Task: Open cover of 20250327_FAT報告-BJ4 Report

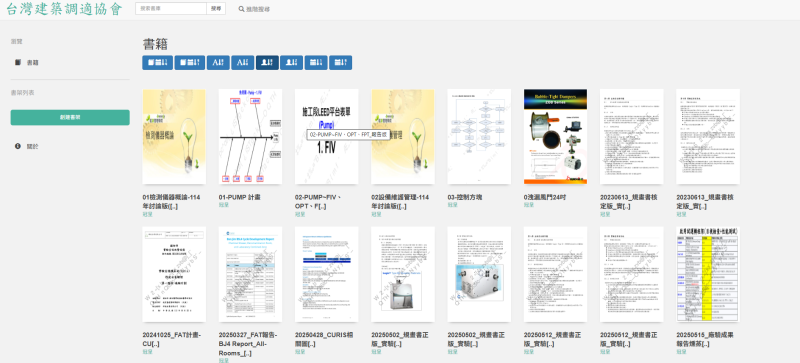Action: pos(250,275)
